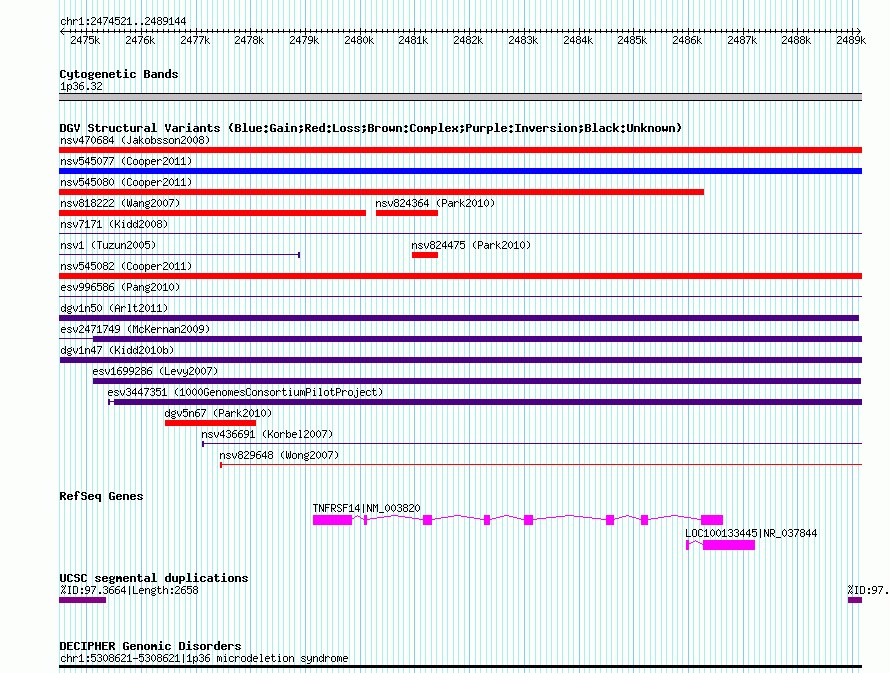
Task: Click the esv2471749 (McKernan2009) label
Action: [x=135, y=329]
